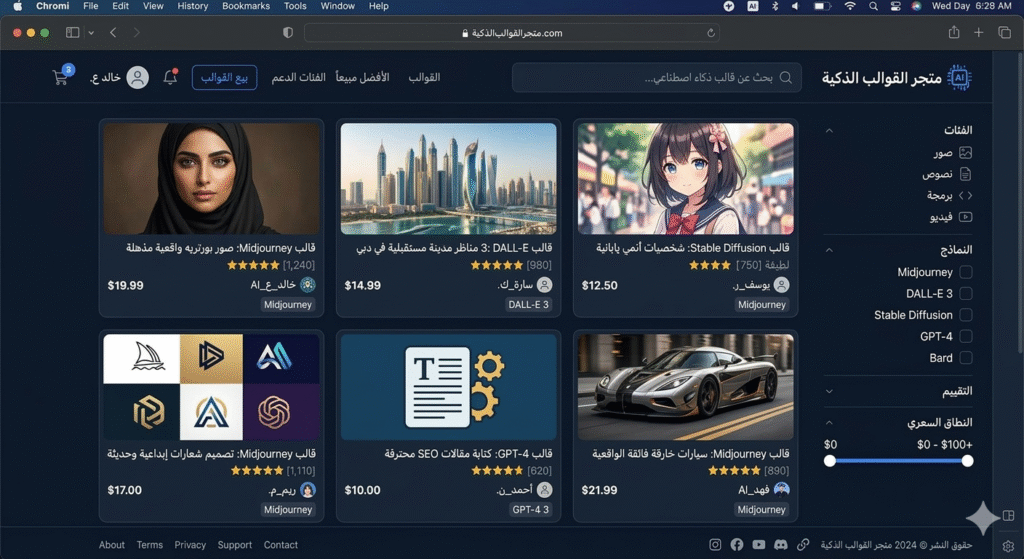Viewport: 1024px width, 559px height.
Task: Check the Stable Diffusion model filter
Action: [x=966, y=315]
